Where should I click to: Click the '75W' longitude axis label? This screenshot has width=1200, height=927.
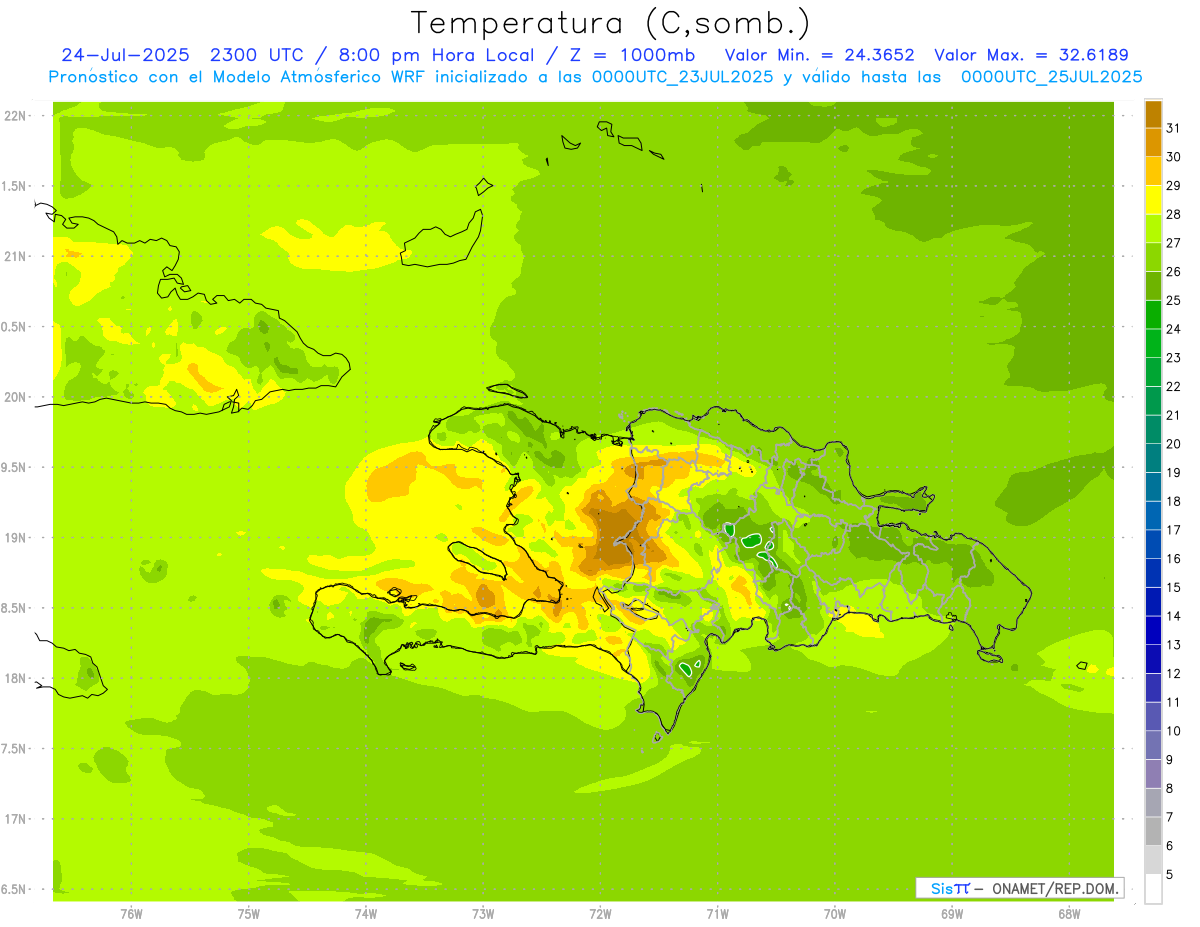(249, 914)
